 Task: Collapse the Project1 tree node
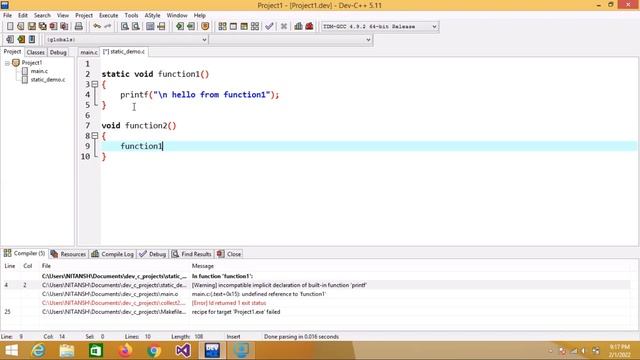(7, 63)
